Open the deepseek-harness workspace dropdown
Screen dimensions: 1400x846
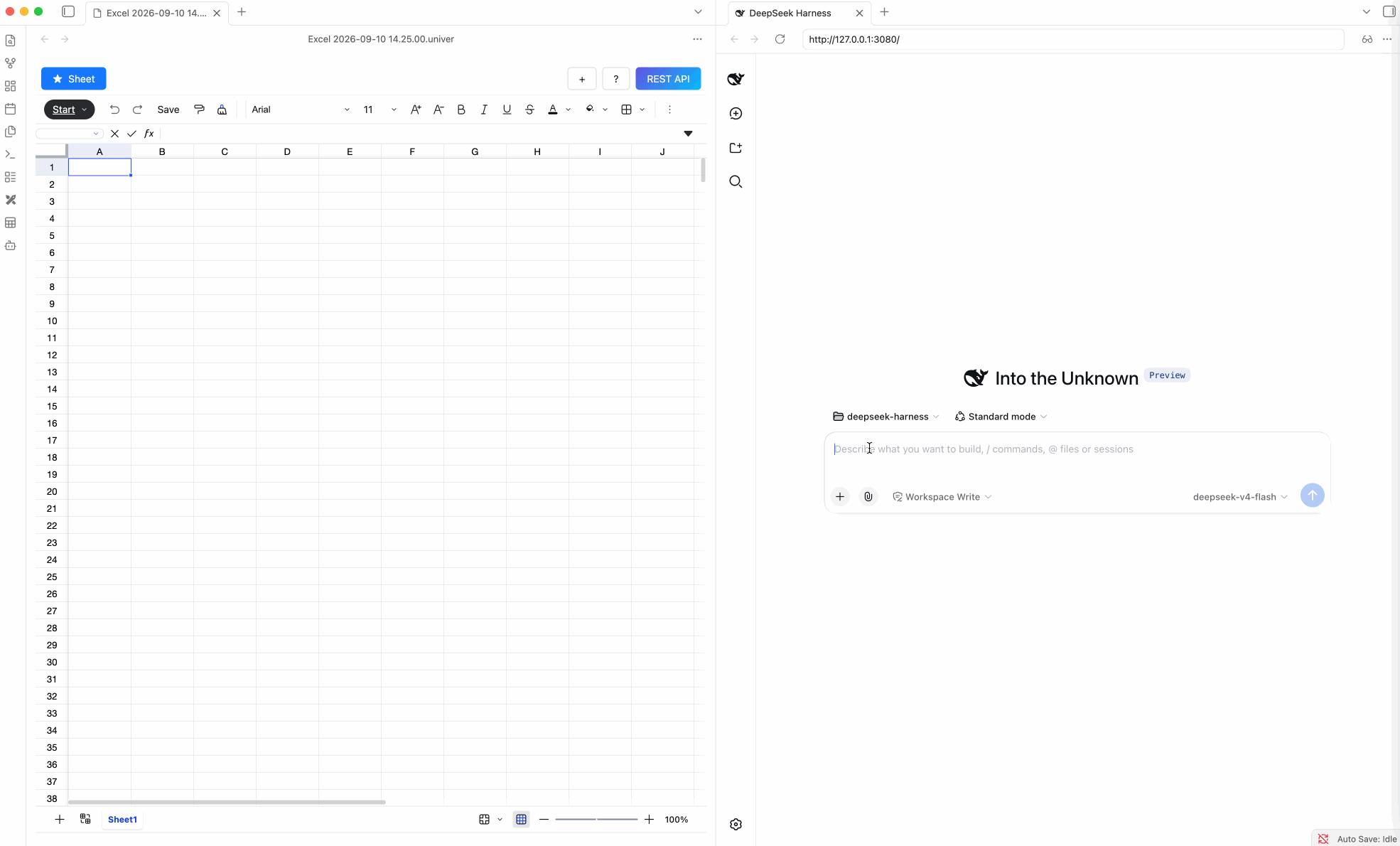coord(886,417)
